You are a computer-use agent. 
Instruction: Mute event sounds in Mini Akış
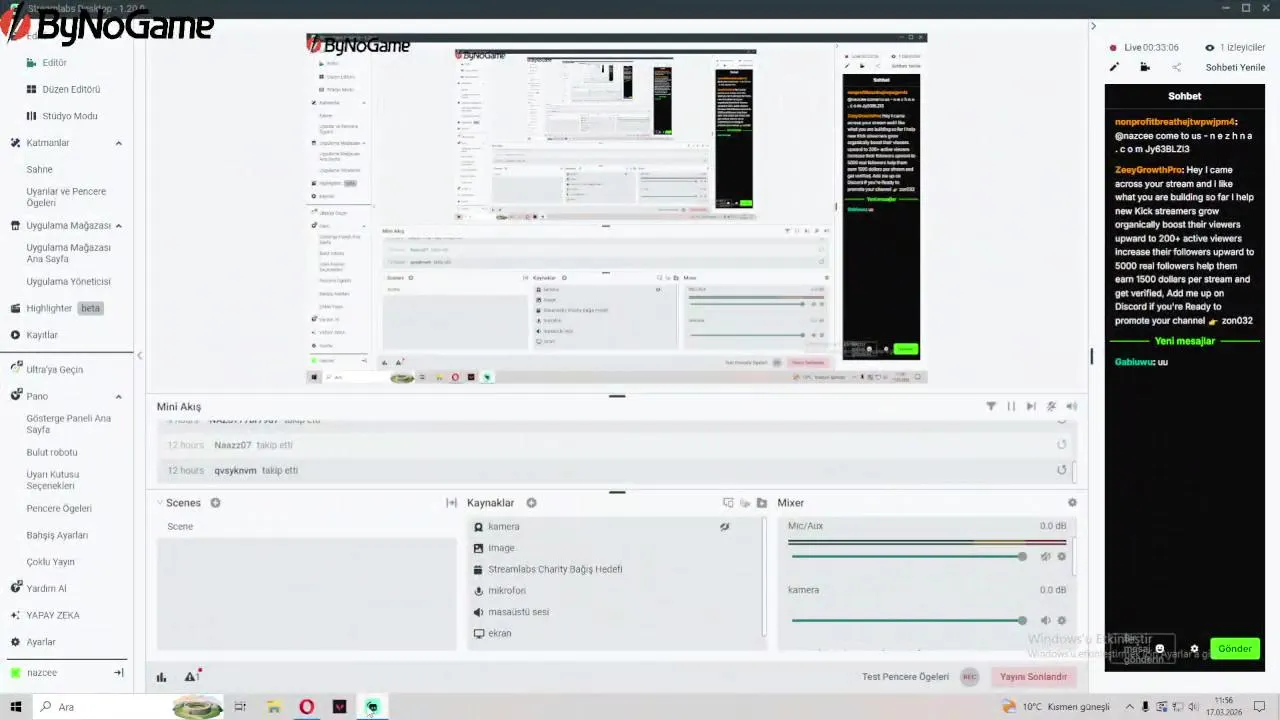1071,406
